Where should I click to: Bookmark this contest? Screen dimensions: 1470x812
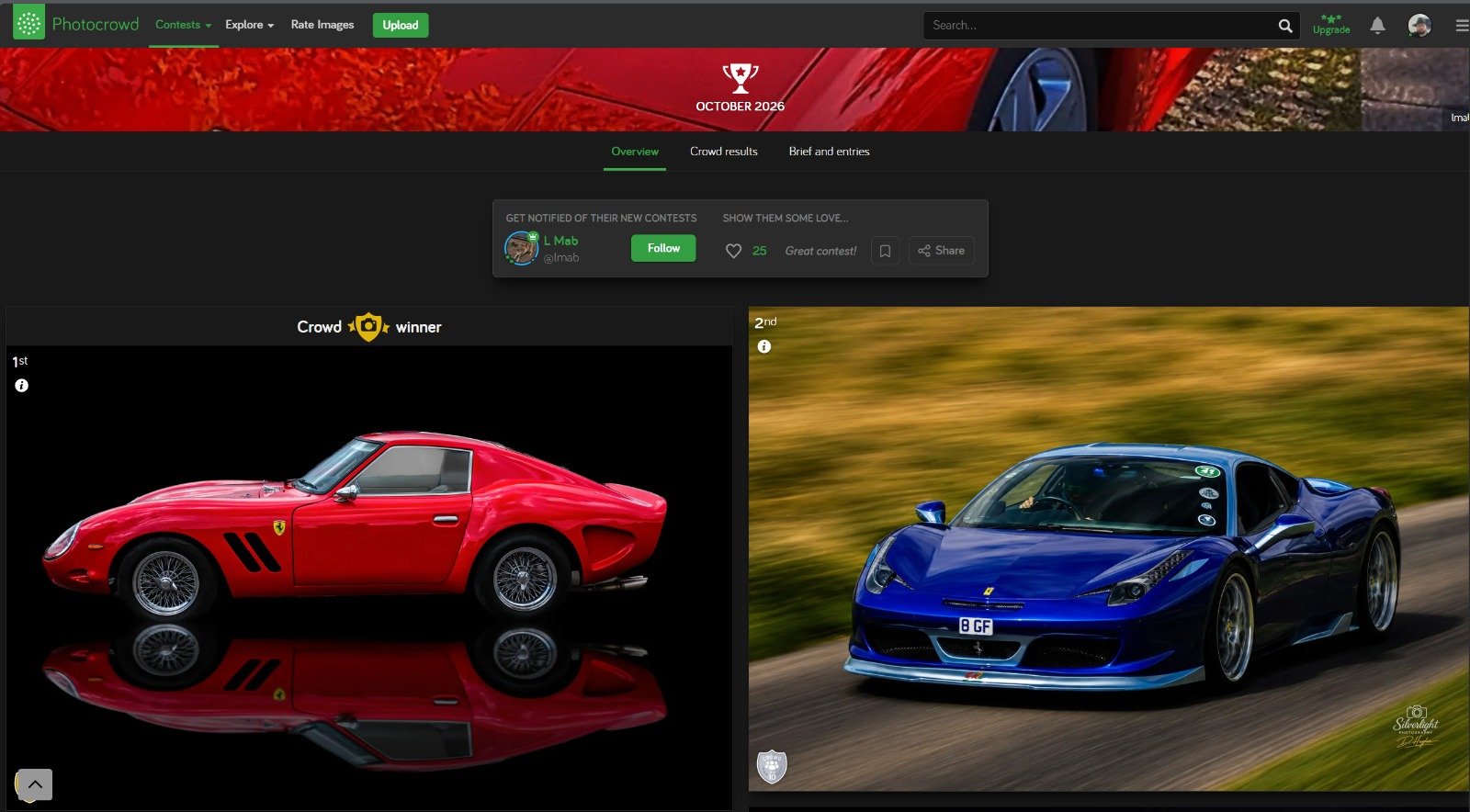click(x=885, y=251)
